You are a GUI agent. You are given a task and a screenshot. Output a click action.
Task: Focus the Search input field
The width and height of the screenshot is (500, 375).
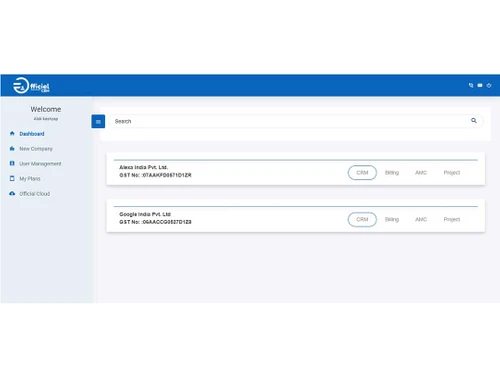(x=295, y=121)
